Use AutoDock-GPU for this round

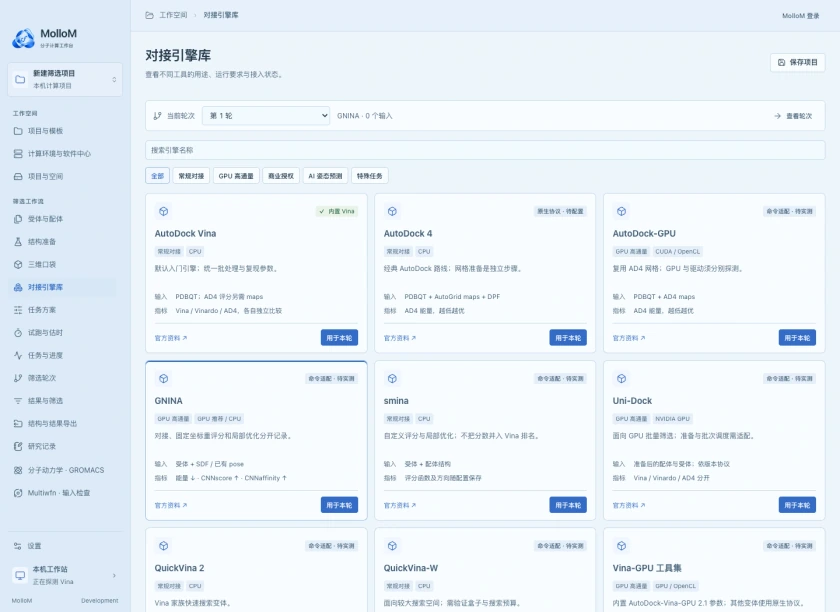tap(797, 338)
